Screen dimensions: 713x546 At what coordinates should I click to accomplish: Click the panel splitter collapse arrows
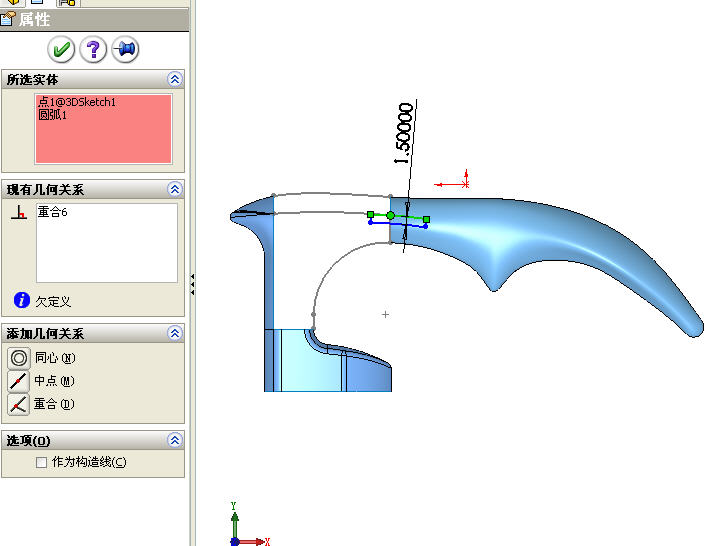[x=192, y=285]
